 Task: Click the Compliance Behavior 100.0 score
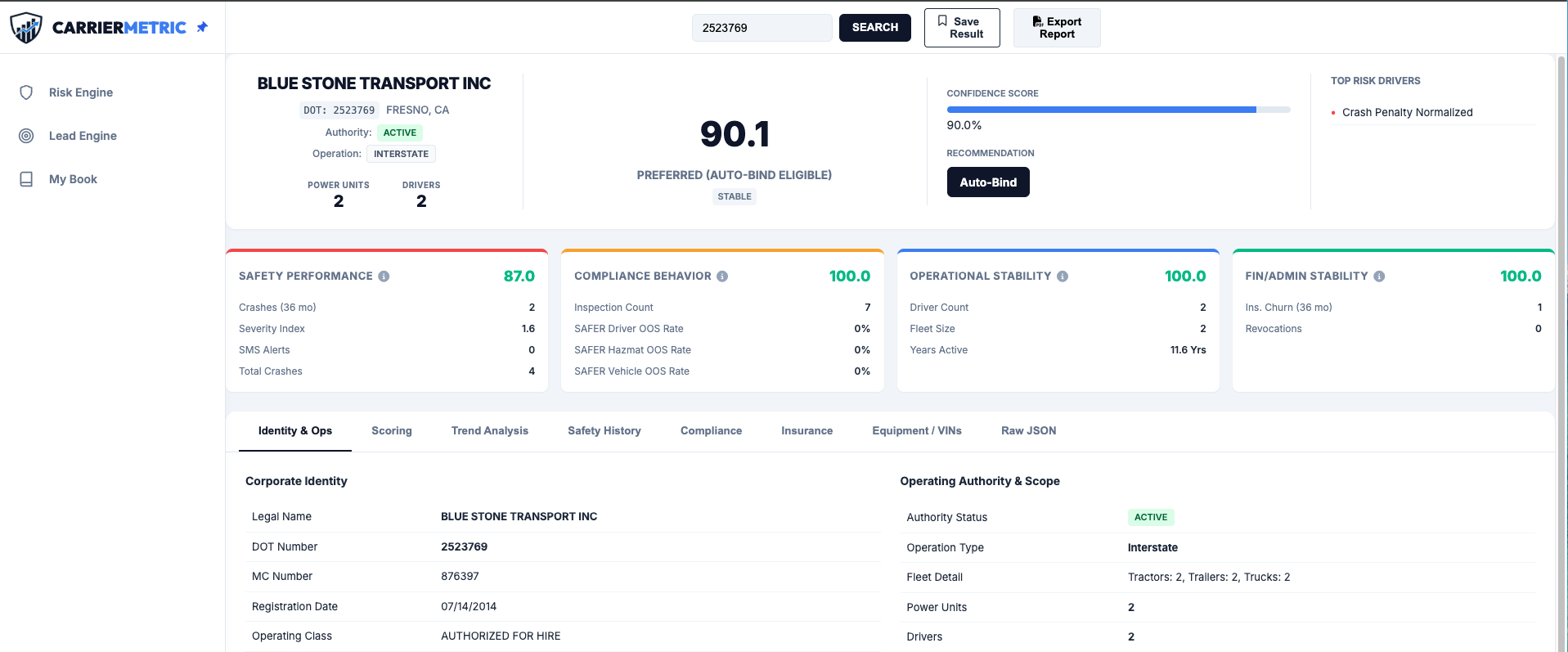click(x=850, y=277)
